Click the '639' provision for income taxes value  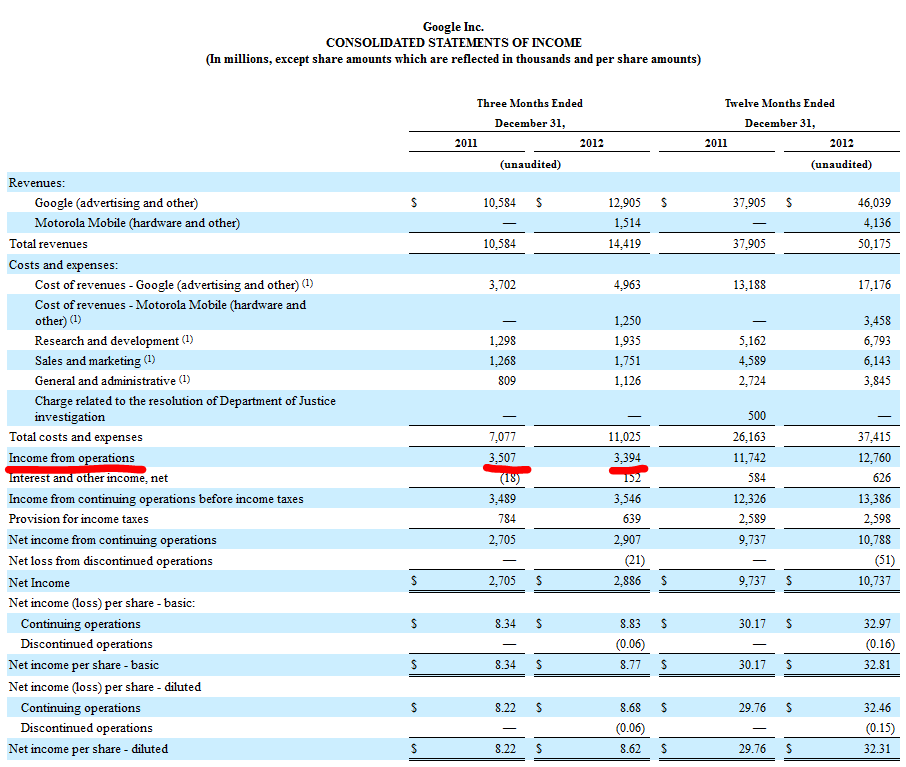pyautogui.click(x=632, y=520)
